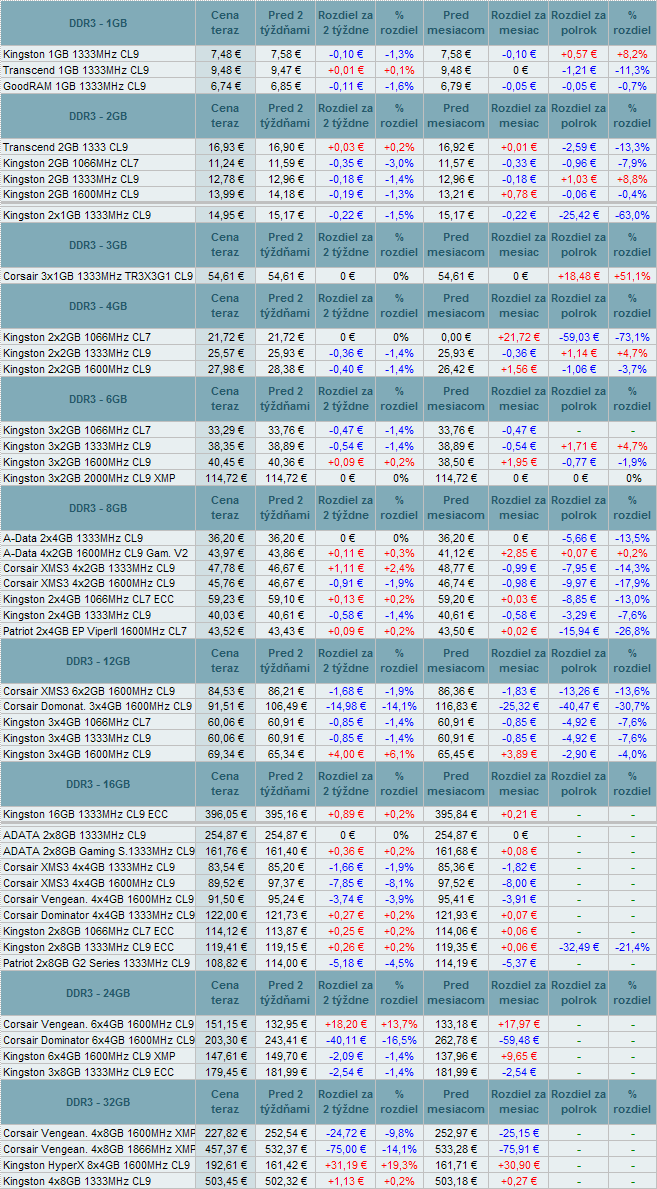This screenshot has width=657, height=1189.
Task: Click "Kingston 2x4GB 1066MHz CL7 ECC" row name
Action: [88, 599]
